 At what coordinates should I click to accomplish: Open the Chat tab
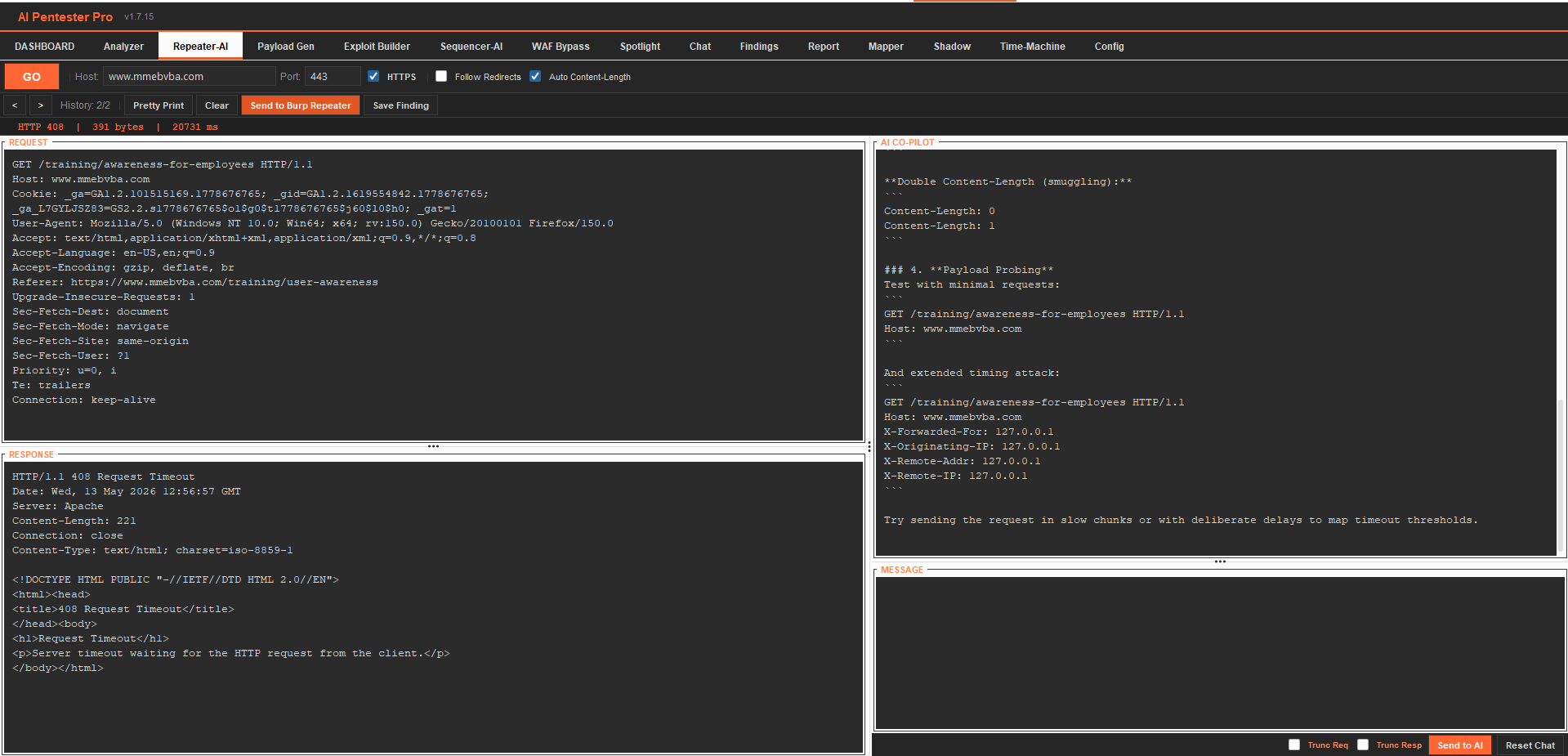700,47
